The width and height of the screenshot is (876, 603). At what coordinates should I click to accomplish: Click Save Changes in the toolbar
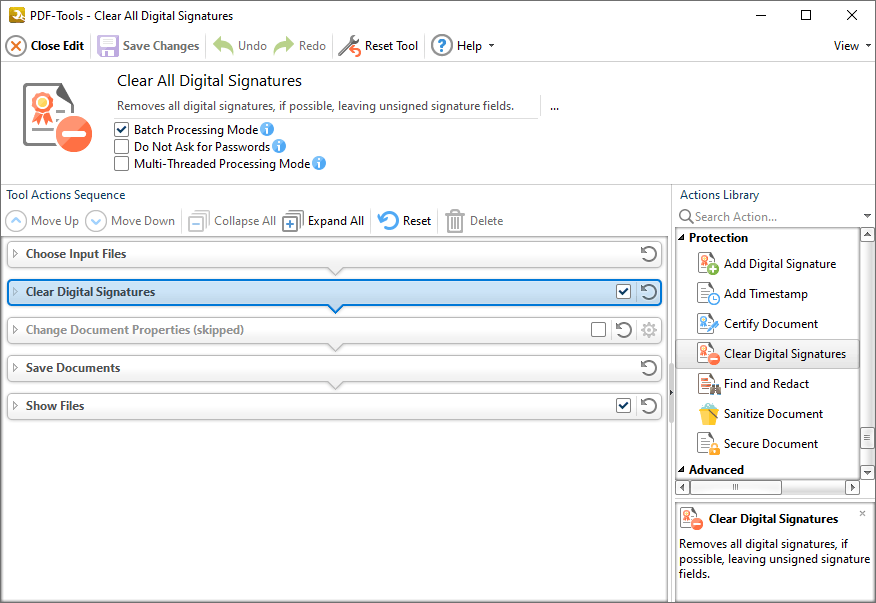click(148, 45)
